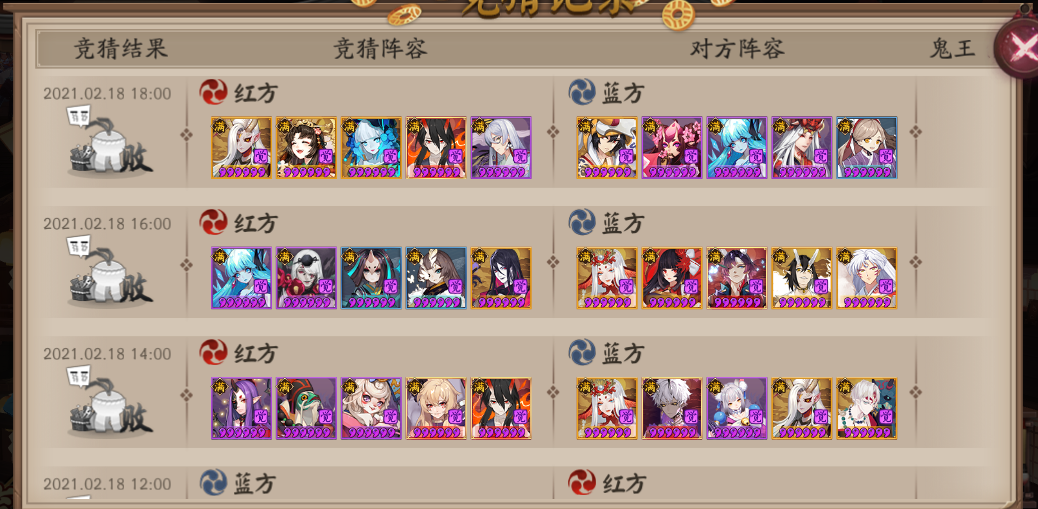This screenshot has height=509, width=1038.
Task: Click the 对方阵容 column header
Action: coord(737,49)
